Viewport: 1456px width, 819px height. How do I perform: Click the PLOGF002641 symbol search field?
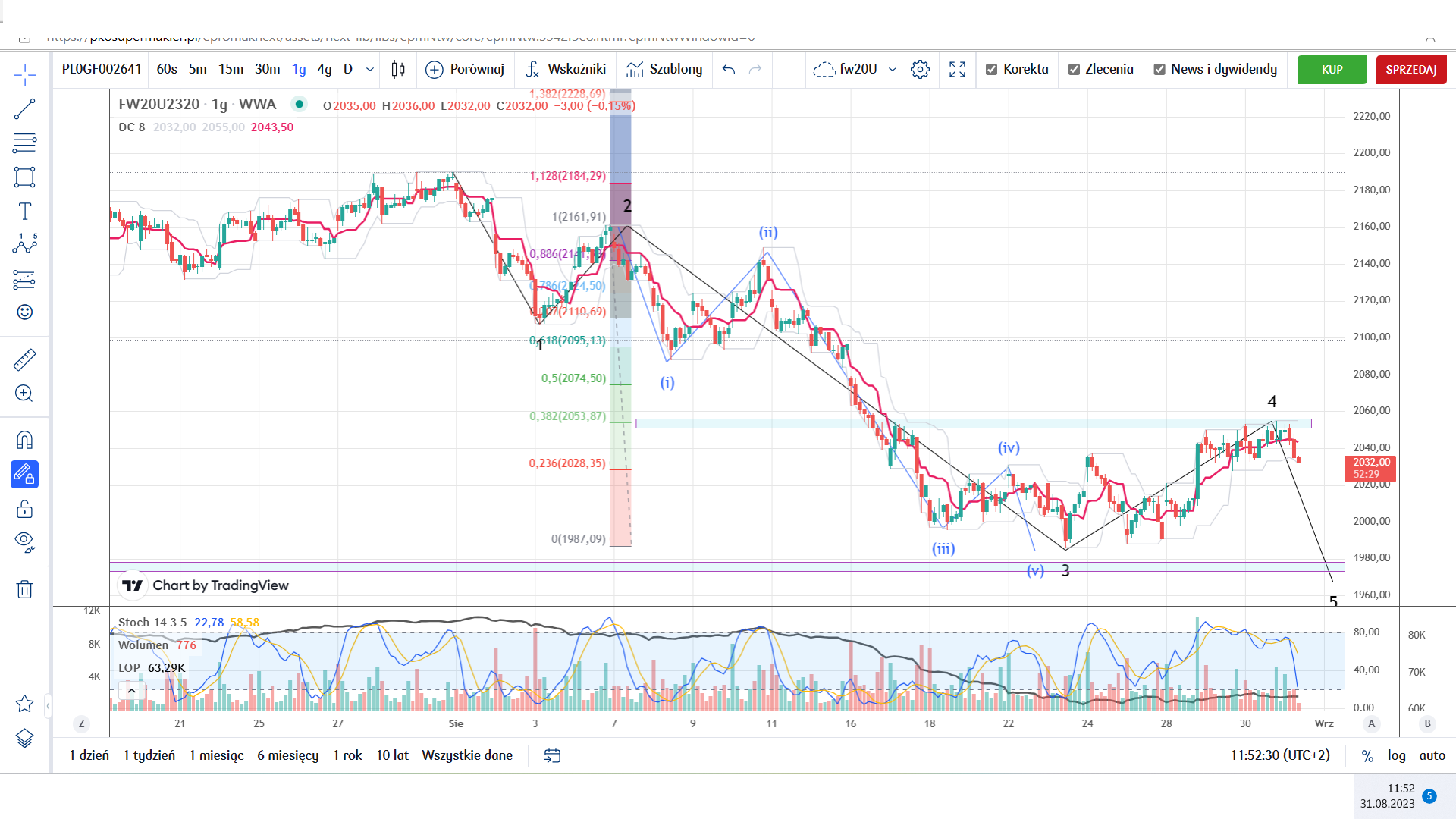coord(102,70)
